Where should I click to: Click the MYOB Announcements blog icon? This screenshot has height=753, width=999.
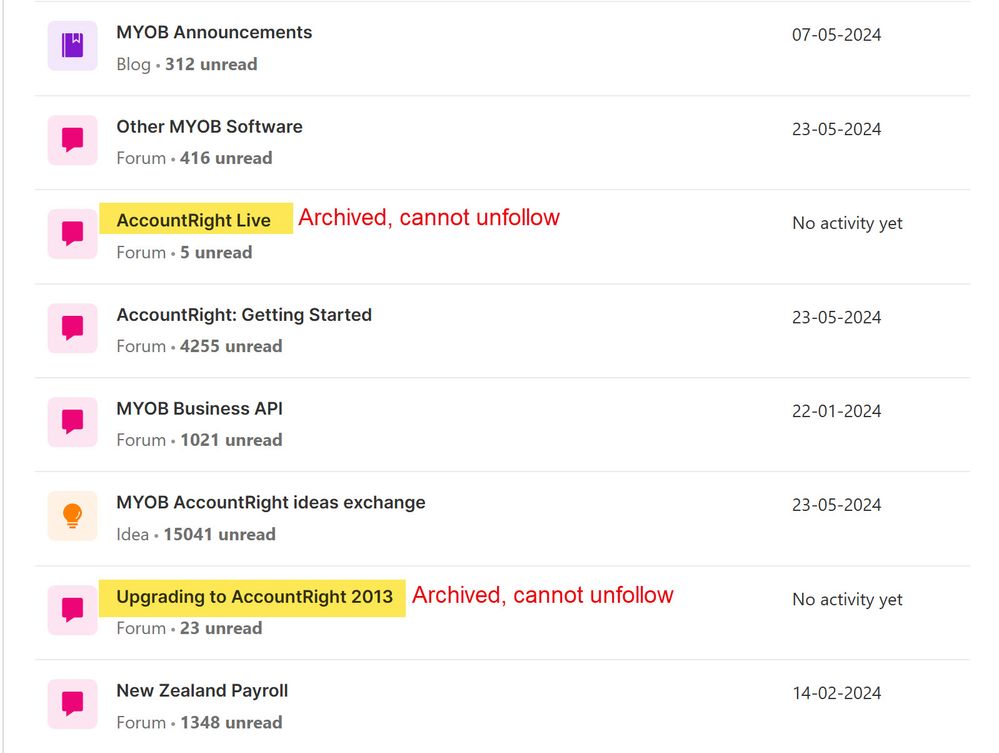(x=72, y=46)
